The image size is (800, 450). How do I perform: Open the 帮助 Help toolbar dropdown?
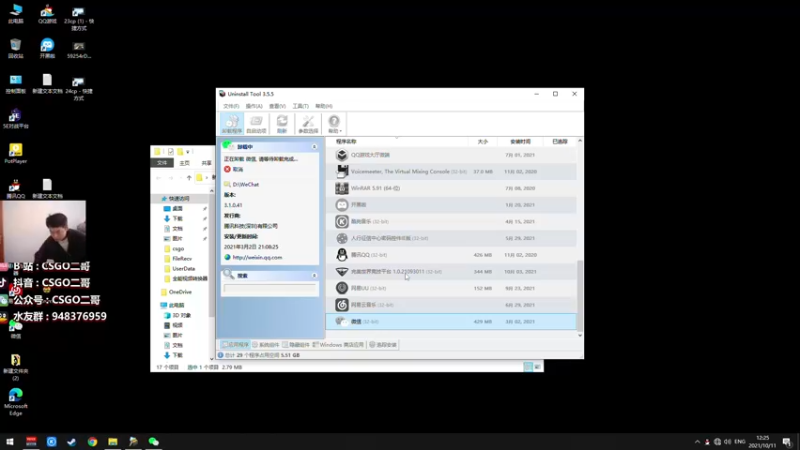pyautogui.click(x=334, y=124)
